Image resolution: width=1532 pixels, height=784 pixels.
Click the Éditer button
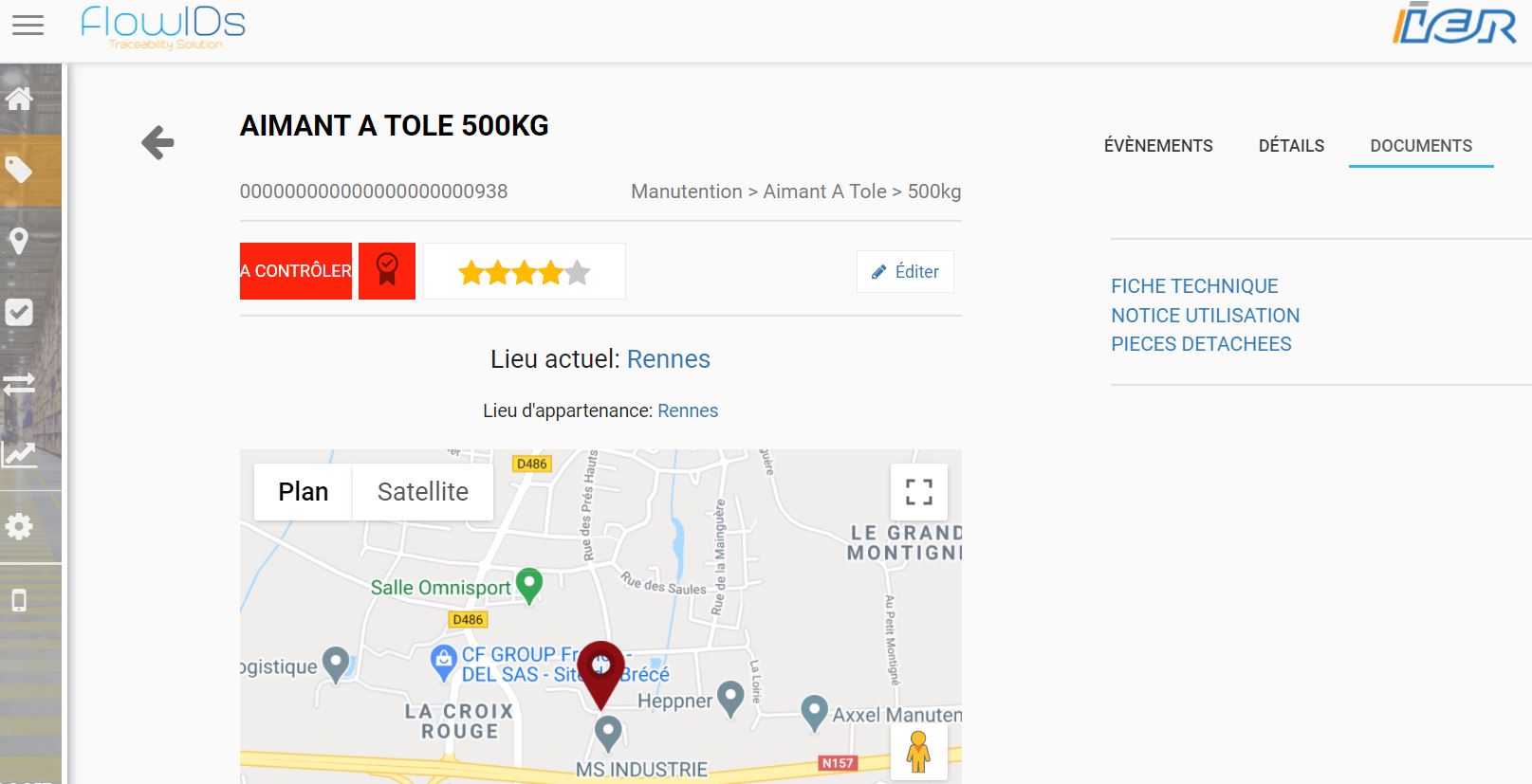tap(905, 272)
